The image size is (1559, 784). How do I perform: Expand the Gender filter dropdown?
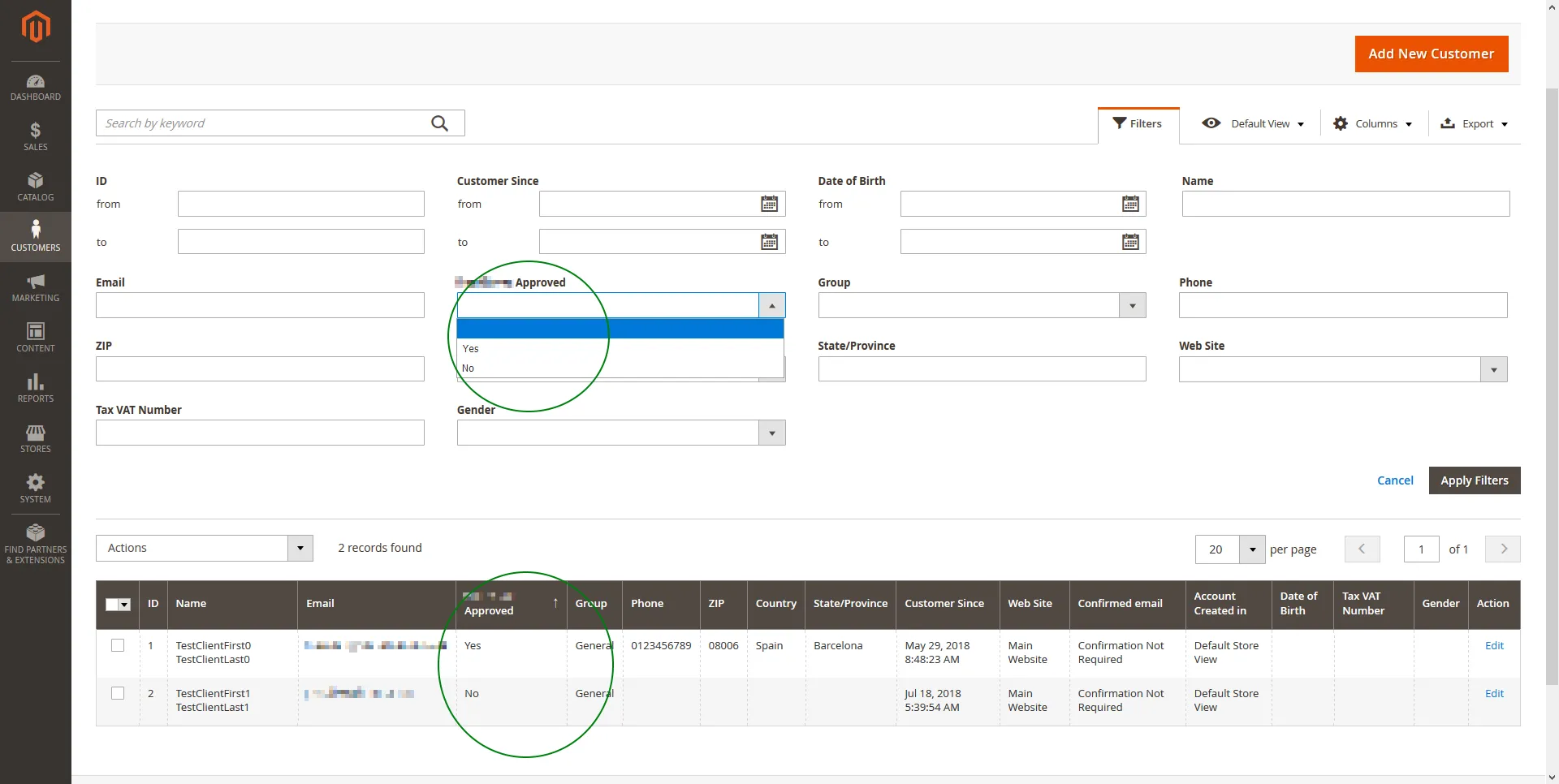pos(772,433)
